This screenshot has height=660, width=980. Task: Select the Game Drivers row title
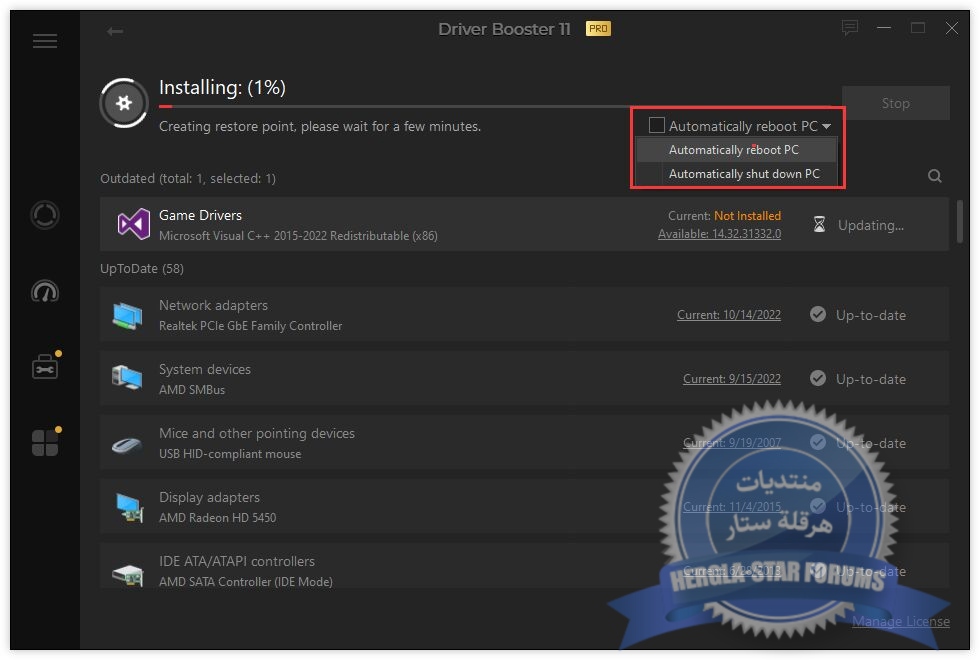point(200,215)
